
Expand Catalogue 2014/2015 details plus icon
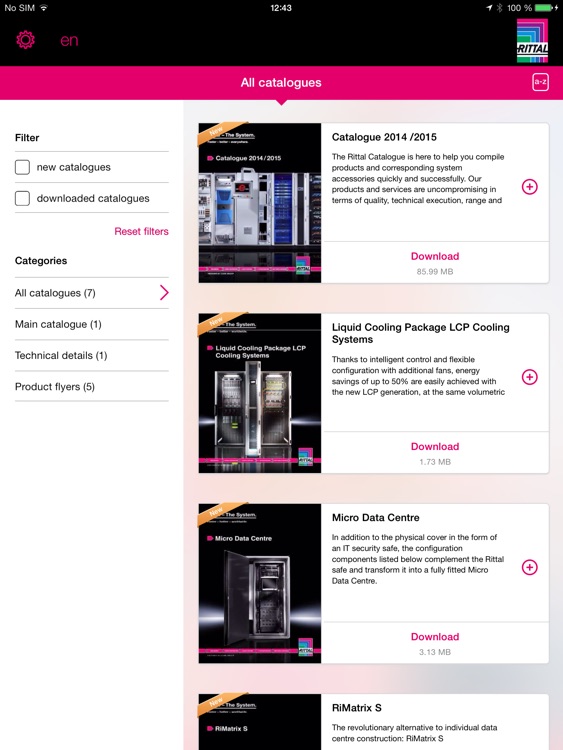pyautogui.click(x=530, y=187)
